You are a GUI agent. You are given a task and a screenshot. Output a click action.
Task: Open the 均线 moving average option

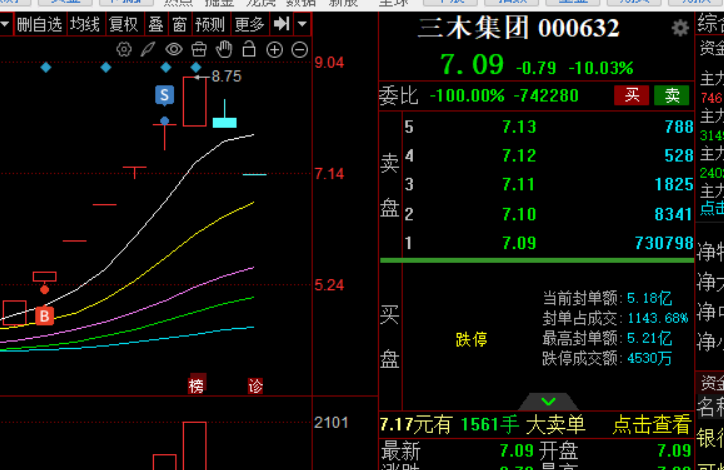point(84,24)
